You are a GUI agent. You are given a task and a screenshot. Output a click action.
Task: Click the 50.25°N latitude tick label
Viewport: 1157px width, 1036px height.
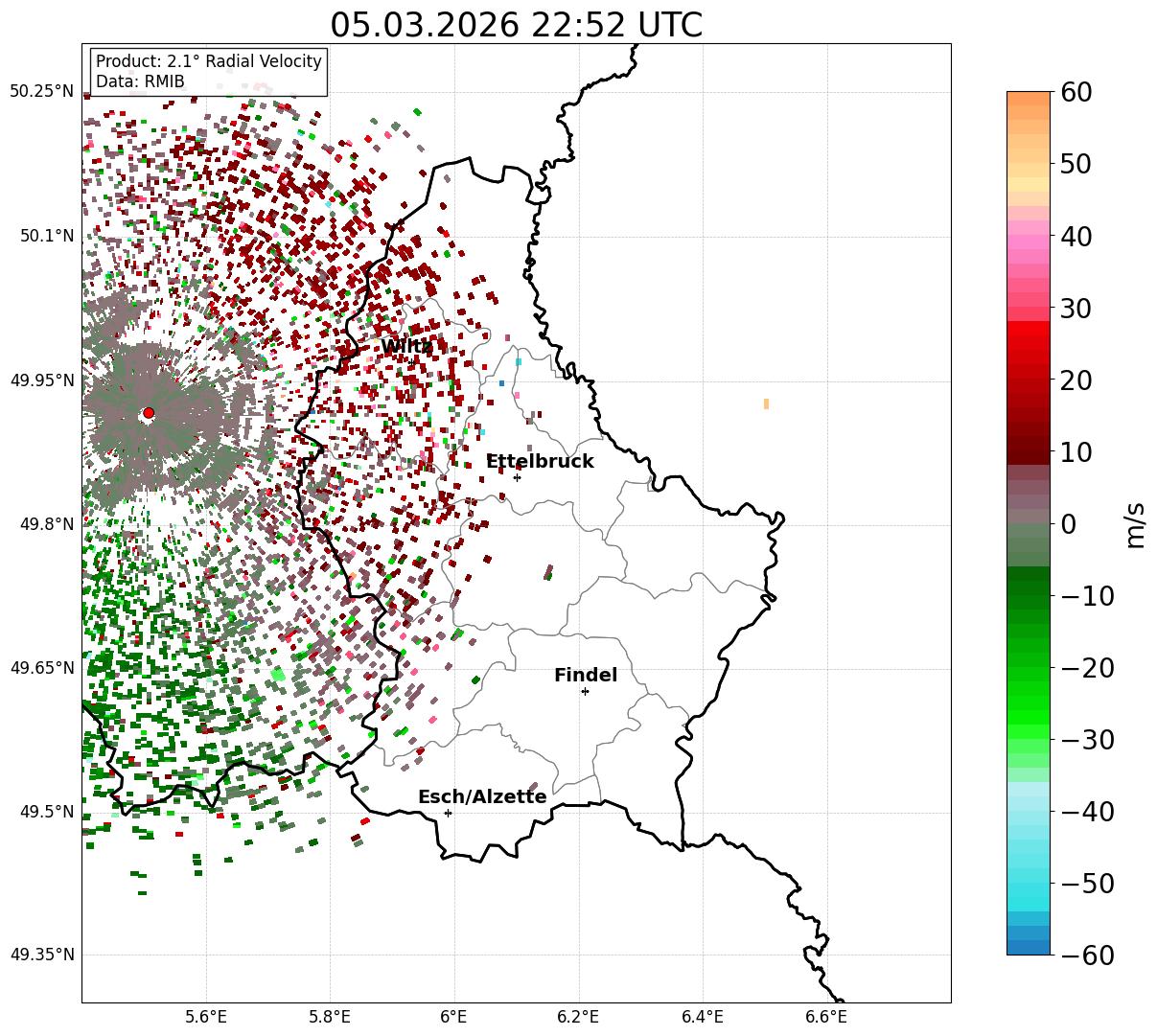point(41,91)
